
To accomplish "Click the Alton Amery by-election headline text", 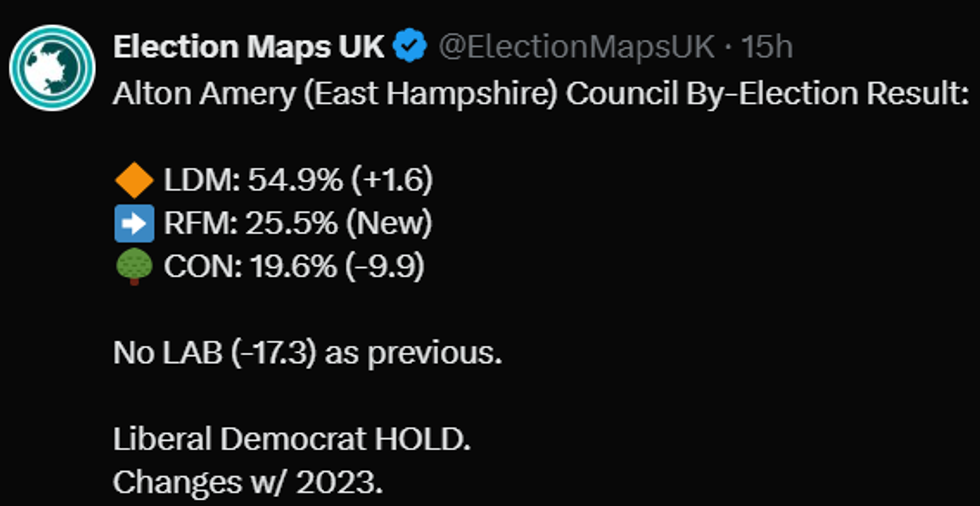I will tap(540, 94).
